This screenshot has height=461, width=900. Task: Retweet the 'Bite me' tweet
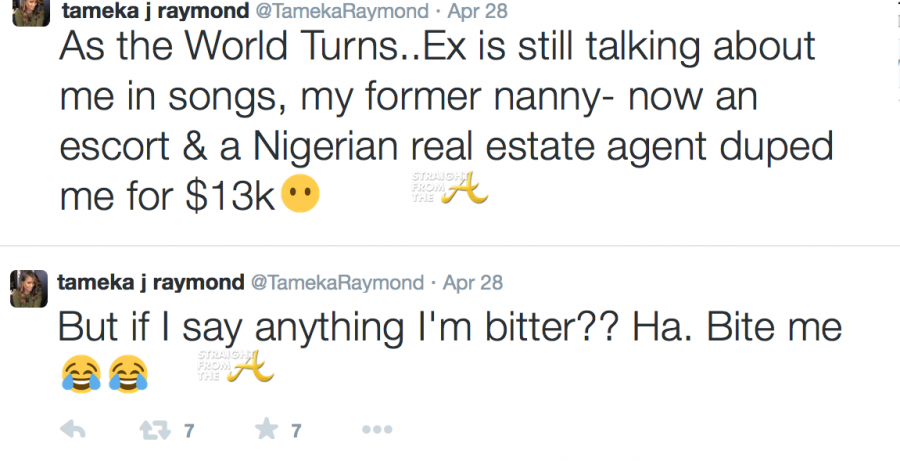[x=154, y=430]
